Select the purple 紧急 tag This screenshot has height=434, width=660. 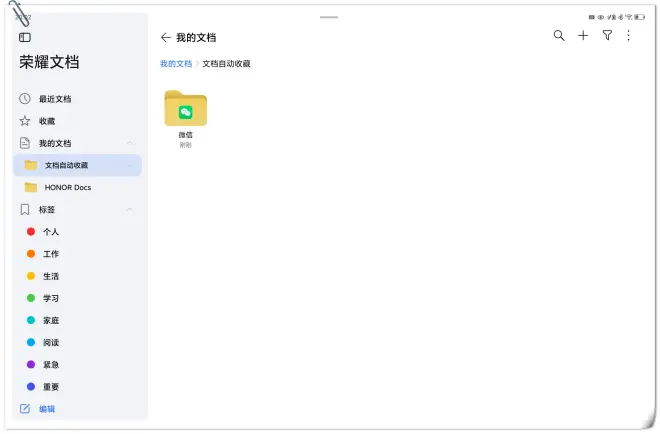50,365
